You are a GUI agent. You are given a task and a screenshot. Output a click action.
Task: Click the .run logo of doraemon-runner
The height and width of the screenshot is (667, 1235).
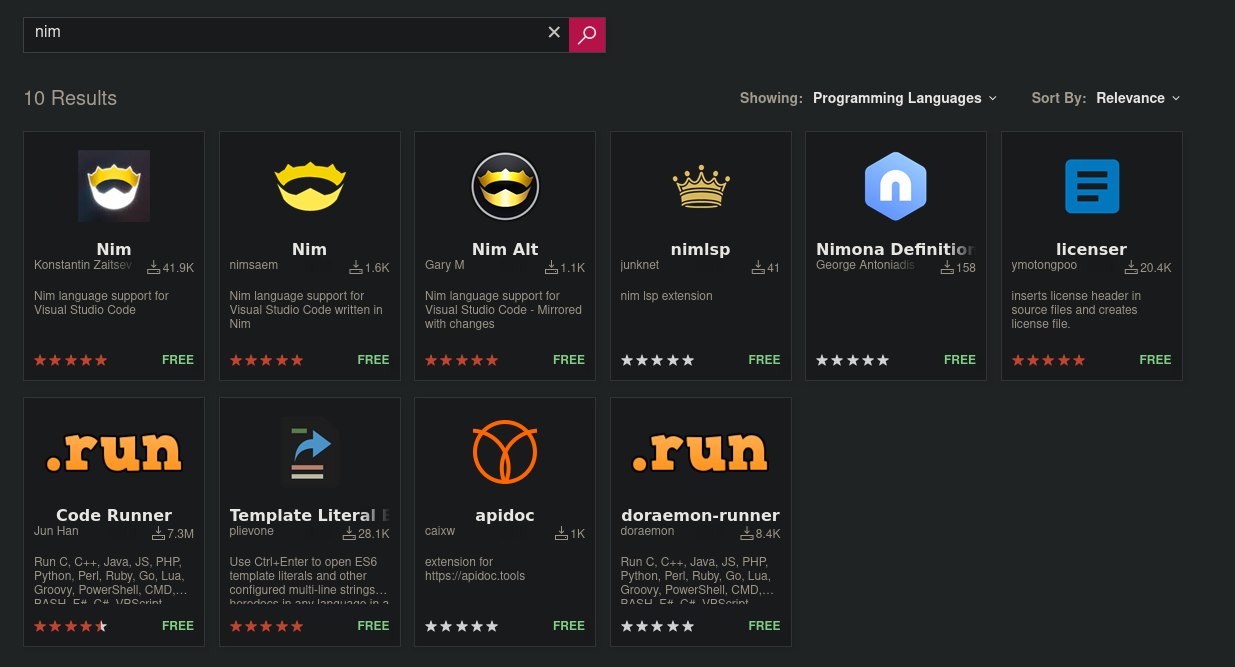(701, 452)
